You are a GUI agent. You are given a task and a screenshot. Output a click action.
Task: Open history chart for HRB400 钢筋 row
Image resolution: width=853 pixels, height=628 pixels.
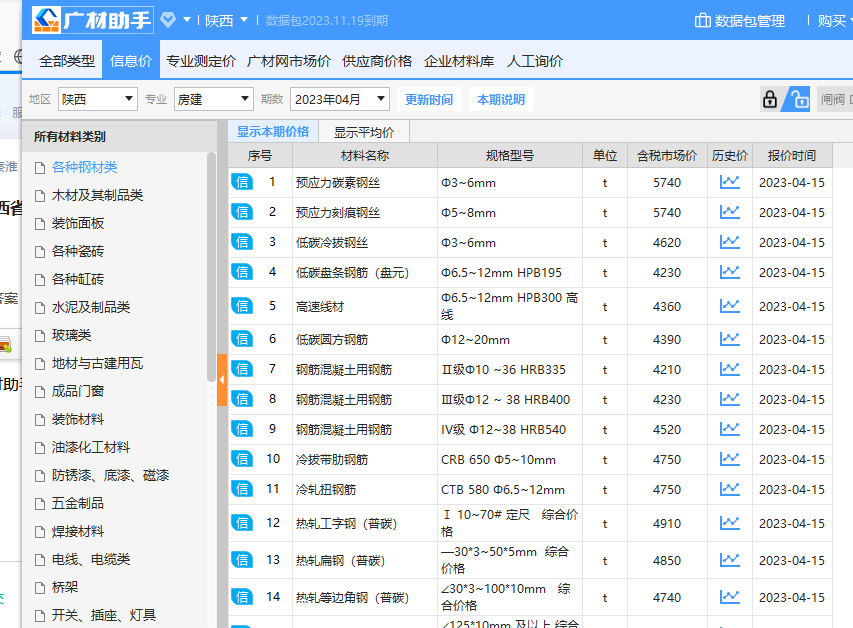730,399
